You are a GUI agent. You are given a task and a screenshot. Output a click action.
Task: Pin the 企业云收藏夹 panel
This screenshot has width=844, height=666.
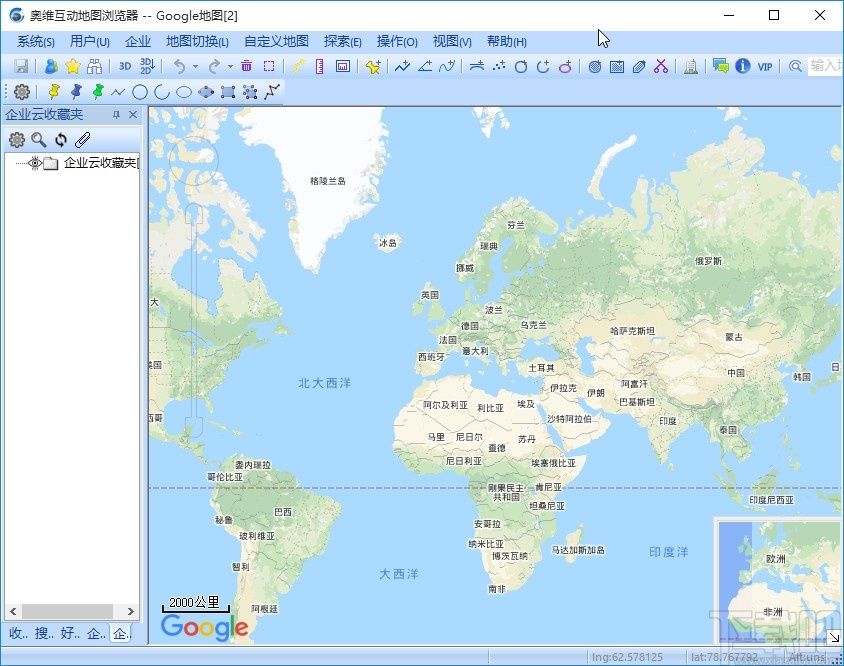tap(116, 115)
